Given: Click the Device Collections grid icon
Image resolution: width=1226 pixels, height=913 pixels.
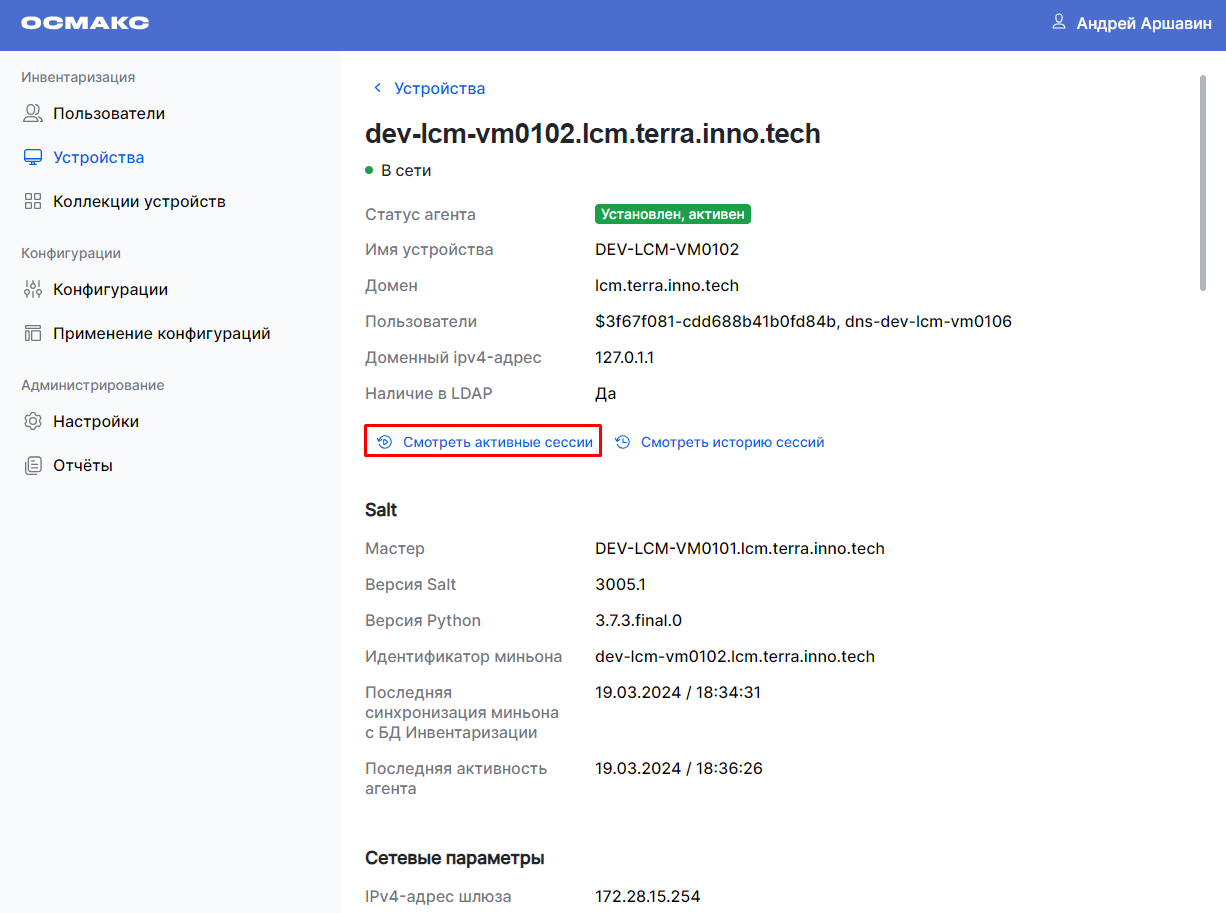Looking at the screenshot, I should coord(33,202).
